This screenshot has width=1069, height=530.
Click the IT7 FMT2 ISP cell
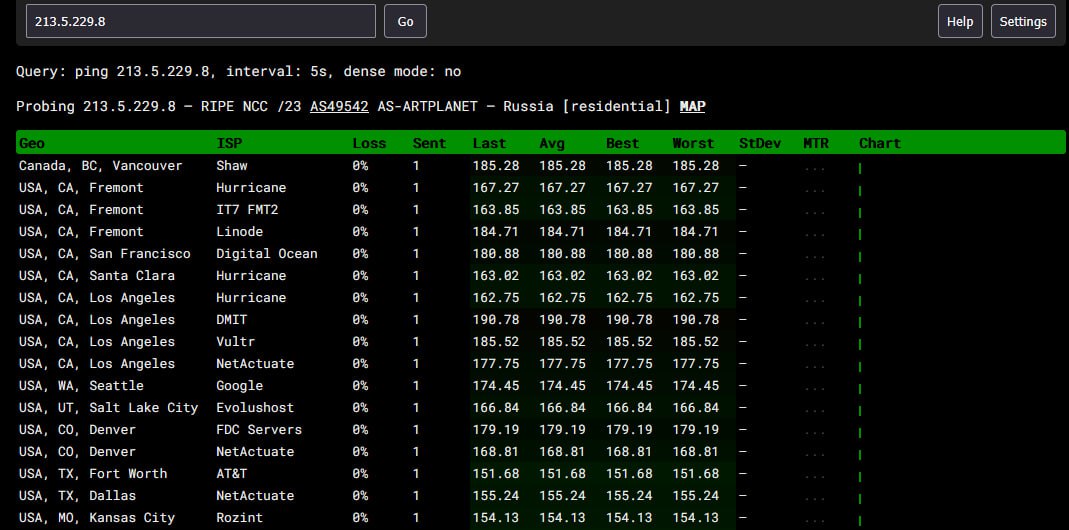[x=247, y=209]
